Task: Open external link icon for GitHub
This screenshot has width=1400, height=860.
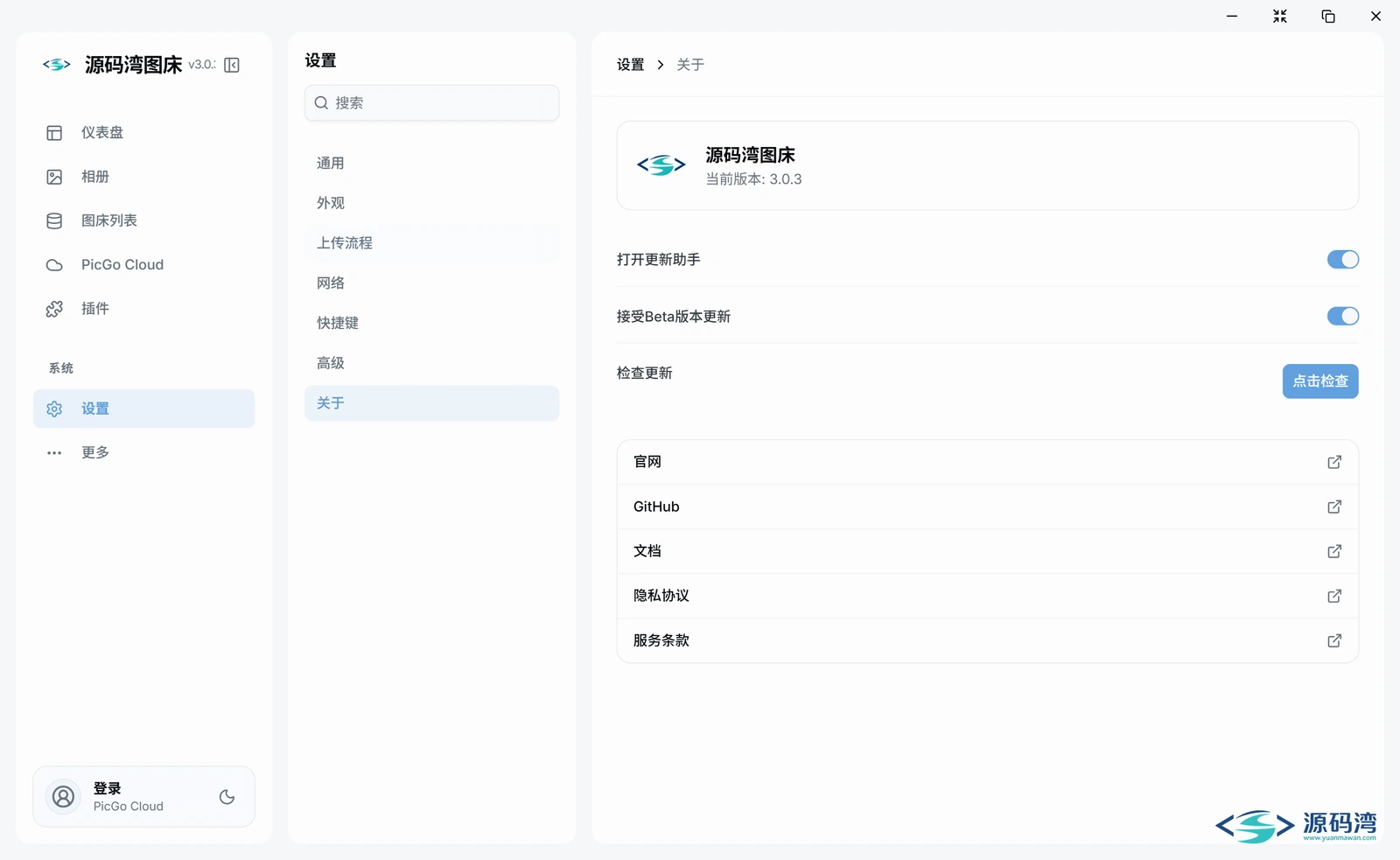Action: click(1334, 507)
